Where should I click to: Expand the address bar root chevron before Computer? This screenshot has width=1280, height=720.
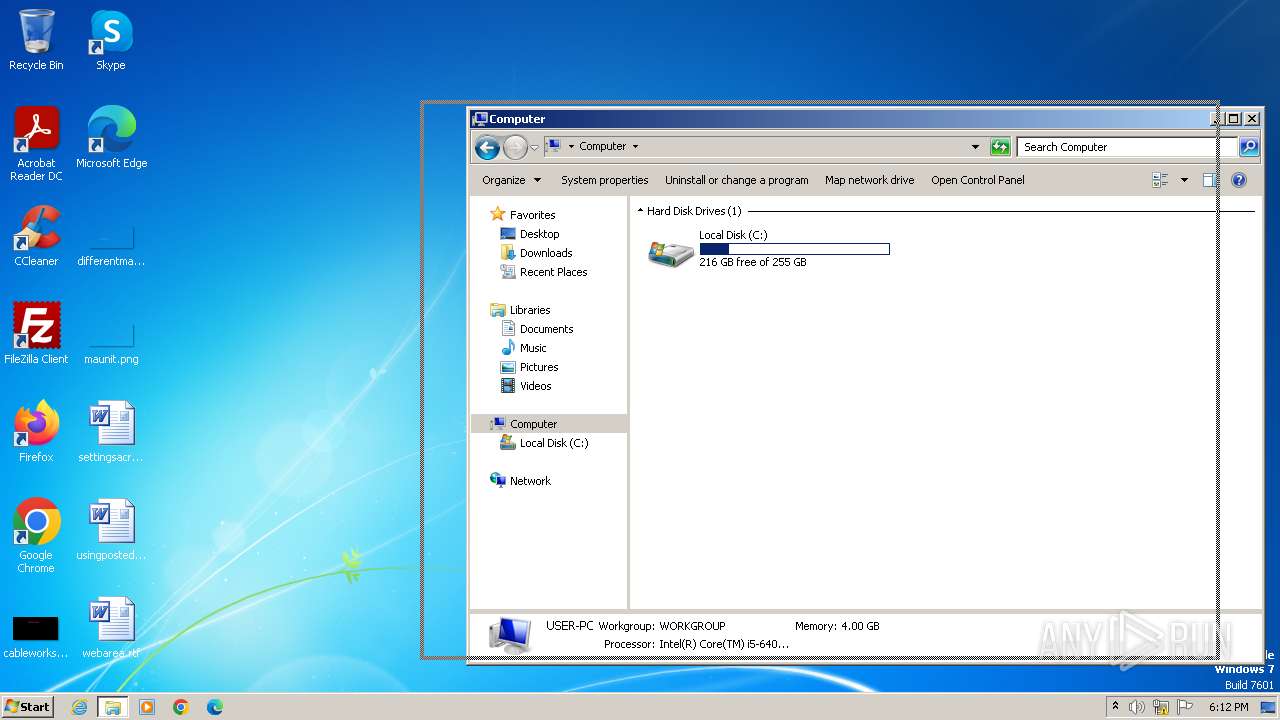coord(571,146)
